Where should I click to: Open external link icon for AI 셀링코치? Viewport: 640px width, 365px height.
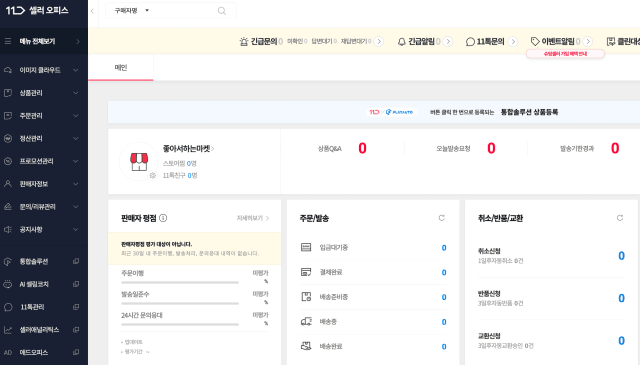point(76,284)
